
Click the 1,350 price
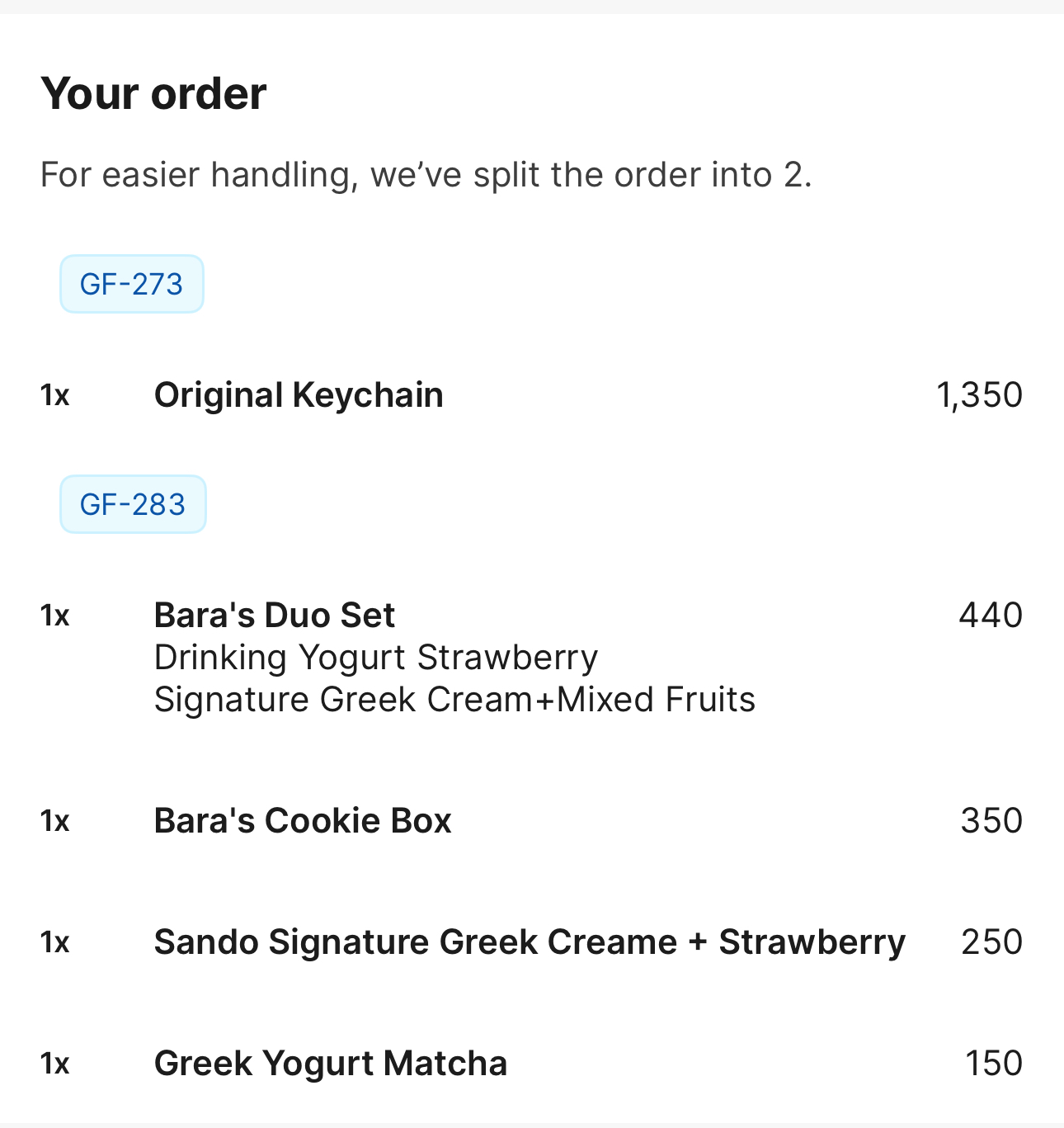pyautogui.click(x=979, y=395)
